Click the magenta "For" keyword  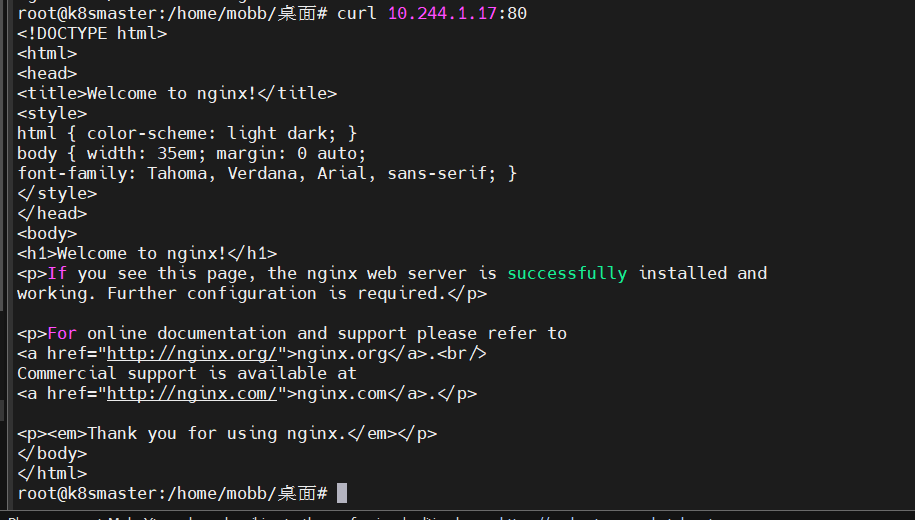[x=62, y=333]
